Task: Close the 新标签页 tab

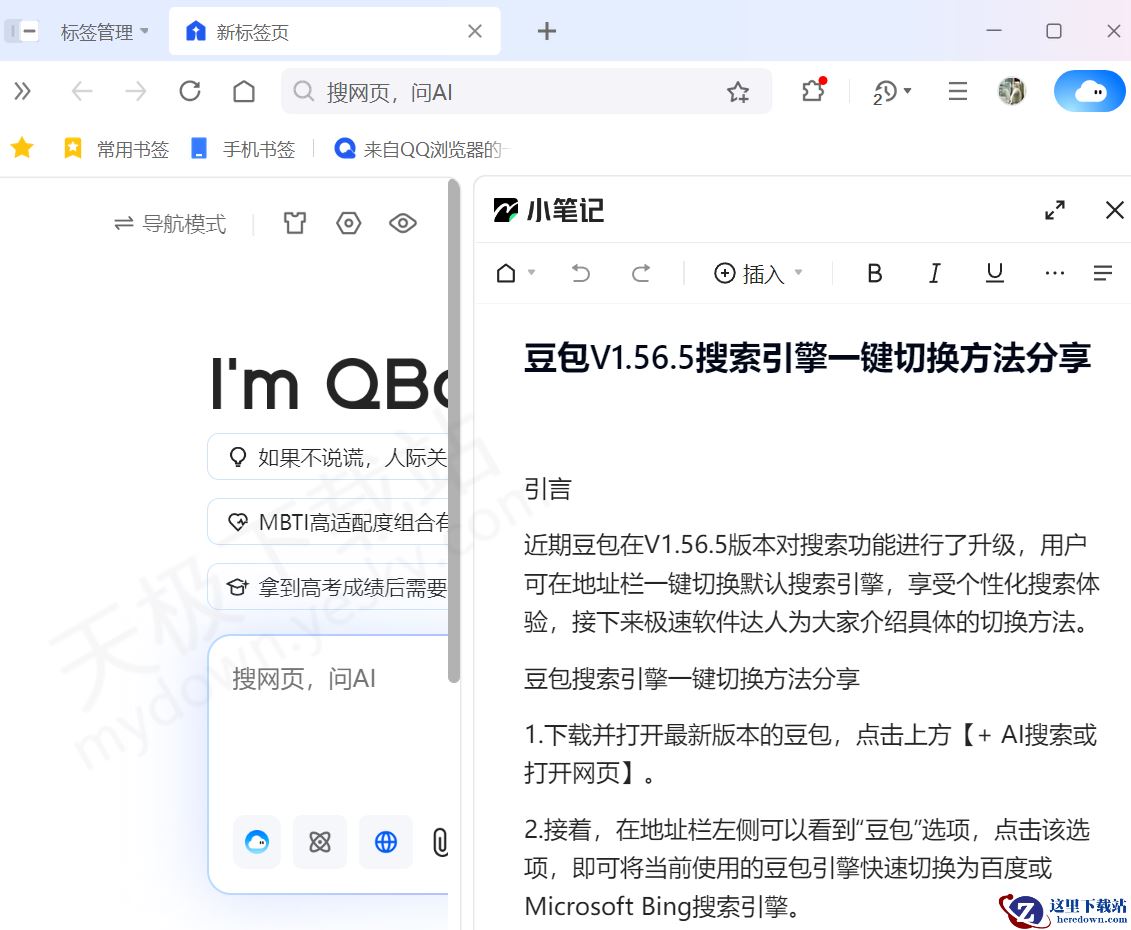Action: 475,31
